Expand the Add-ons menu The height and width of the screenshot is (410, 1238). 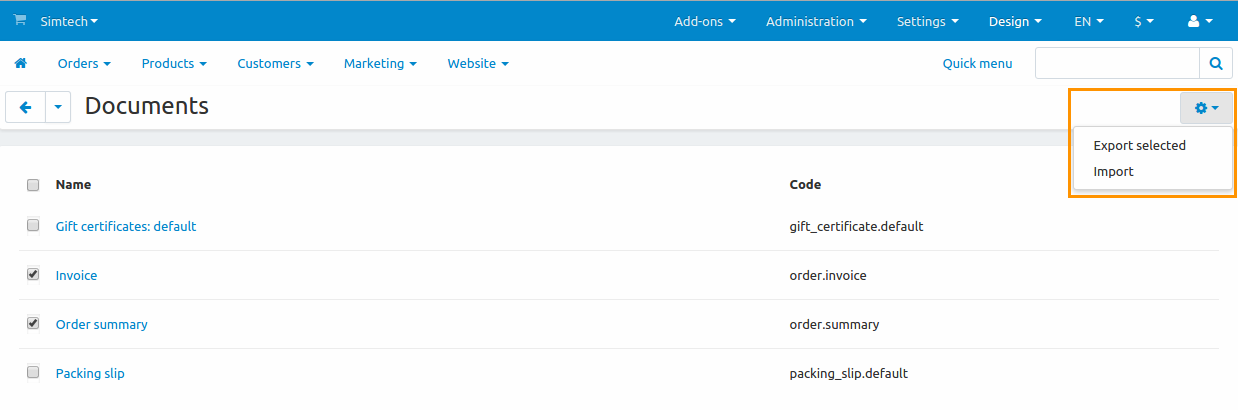click(705, 21)
